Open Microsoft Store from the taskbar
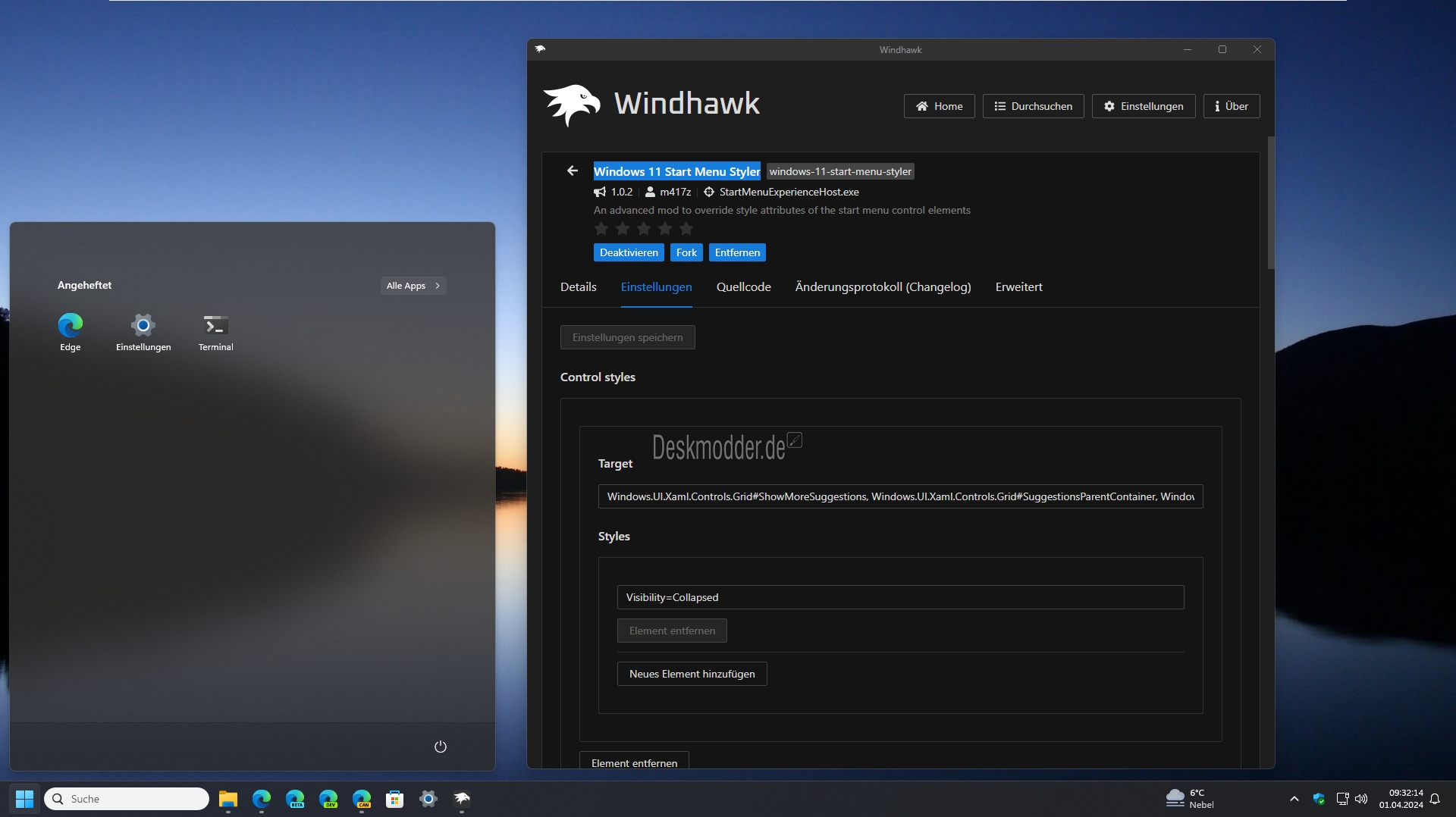The height and width of the screenshot is (817, 1456). coord(395,799)
